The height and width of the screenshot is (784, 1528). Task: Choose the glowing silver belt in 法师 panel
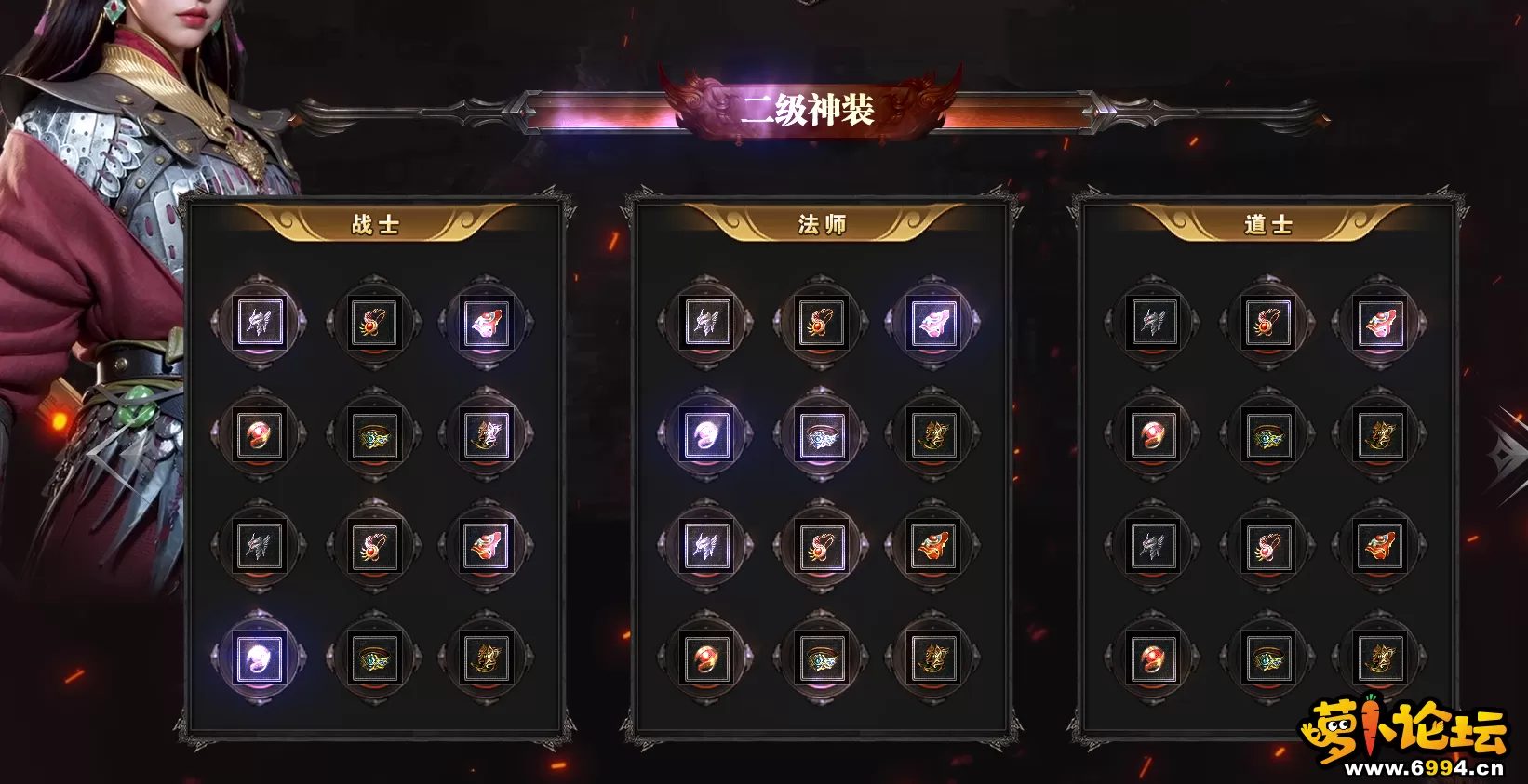(x=821, y=435)
